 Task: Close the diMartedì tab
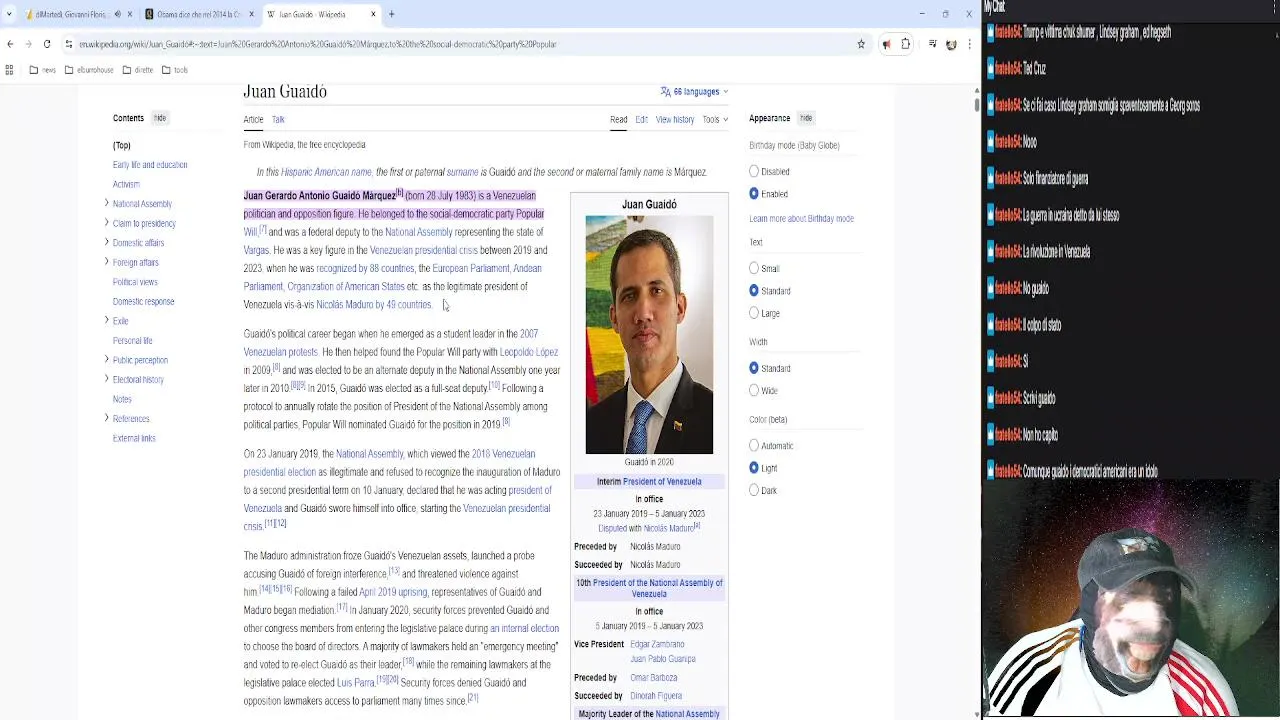pos(131,14)
